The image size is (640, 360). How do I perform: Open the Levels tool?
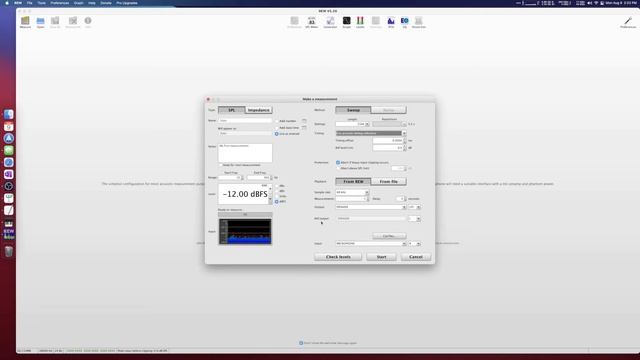tap(360, 22)
